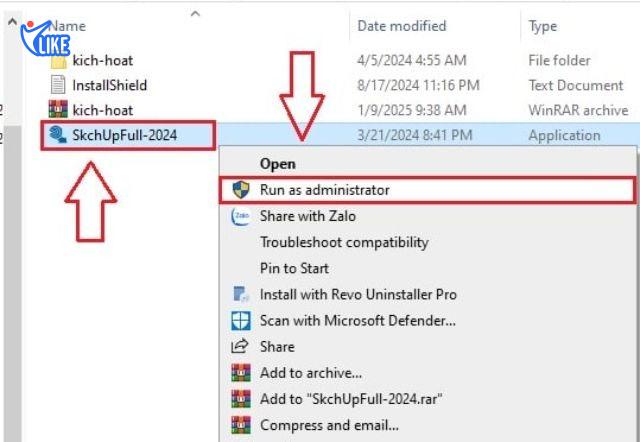The height and width of the screenshot is (442, 640).
Task: Click the Share arrow icon
Action: click(x=240, y=347)
